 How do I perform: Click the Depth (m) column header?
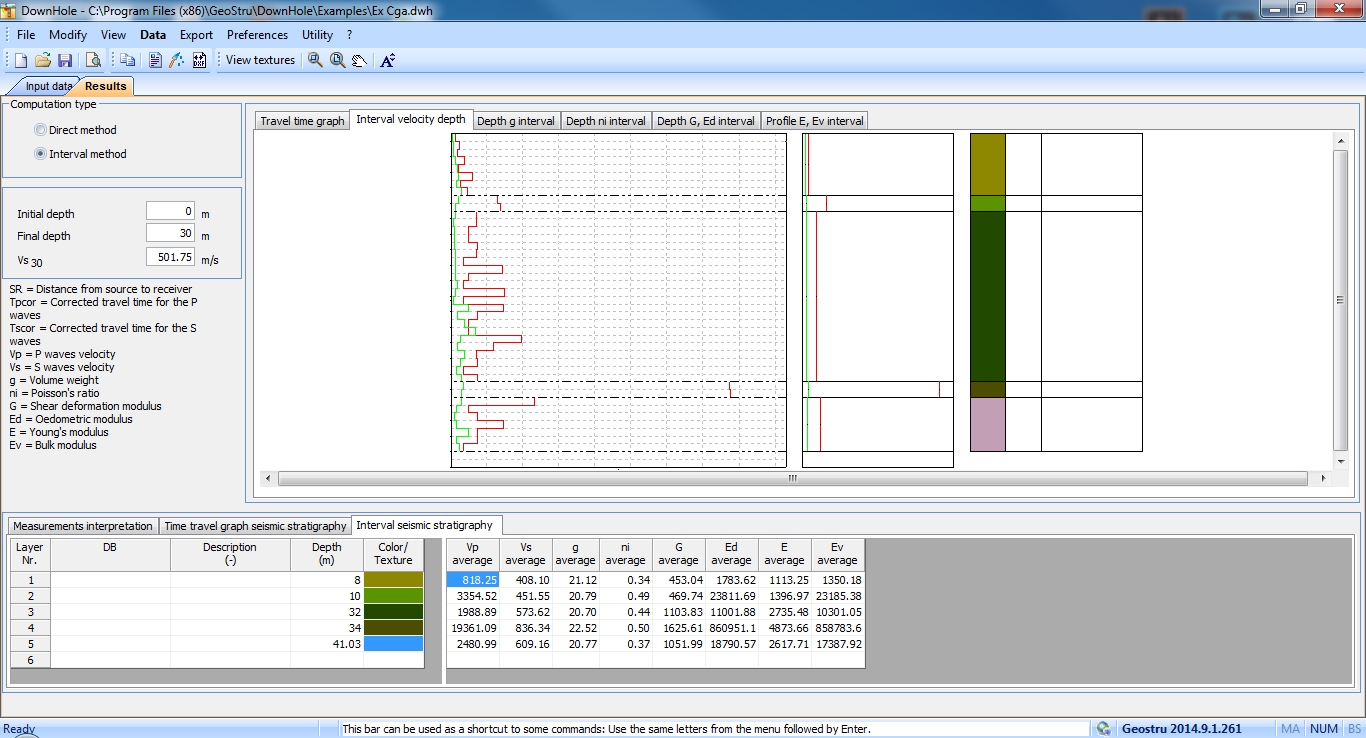(x=327, y=554)
